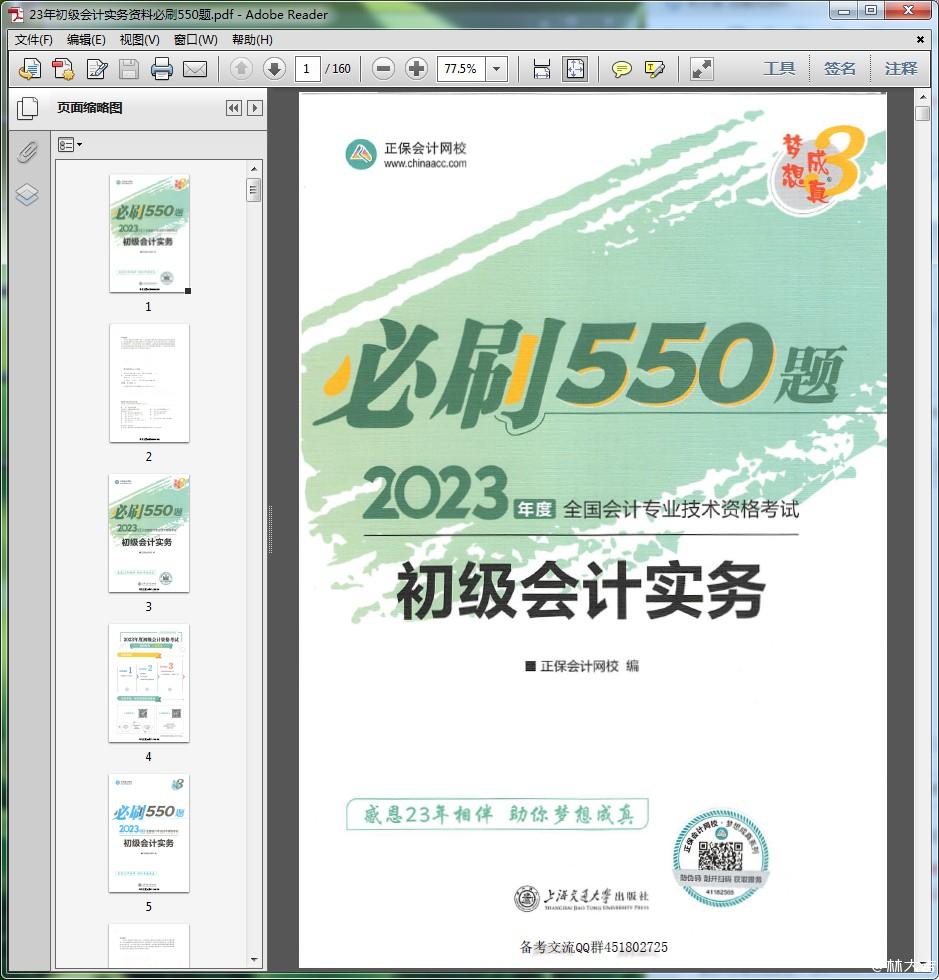Select the page 4 thumbnail
This screenshot has height=980, width=939.
[149, 684]
